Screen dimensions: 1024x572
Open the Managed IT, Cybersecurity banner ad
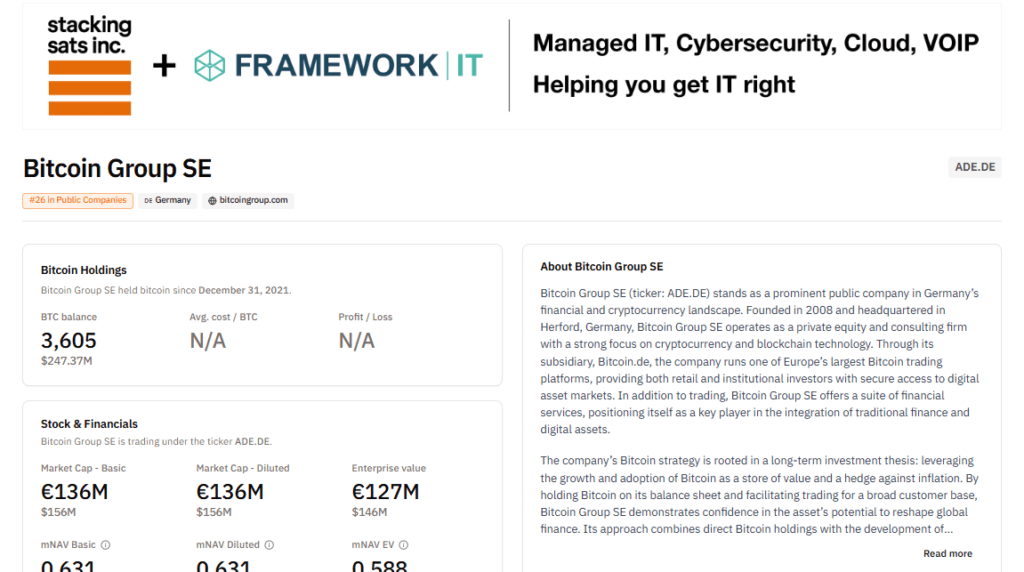pyautogui.click(x=755, y=65)
